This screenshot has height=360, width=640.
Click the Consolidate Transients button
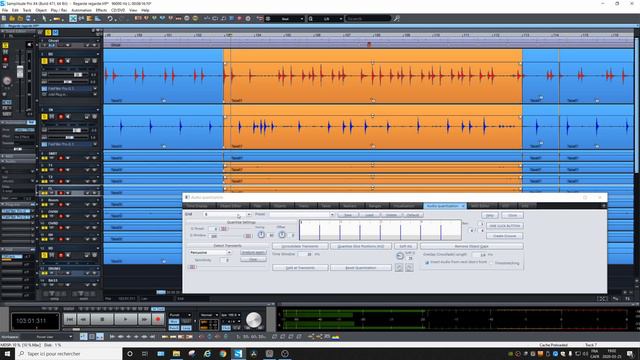click(x=300, y=246)
